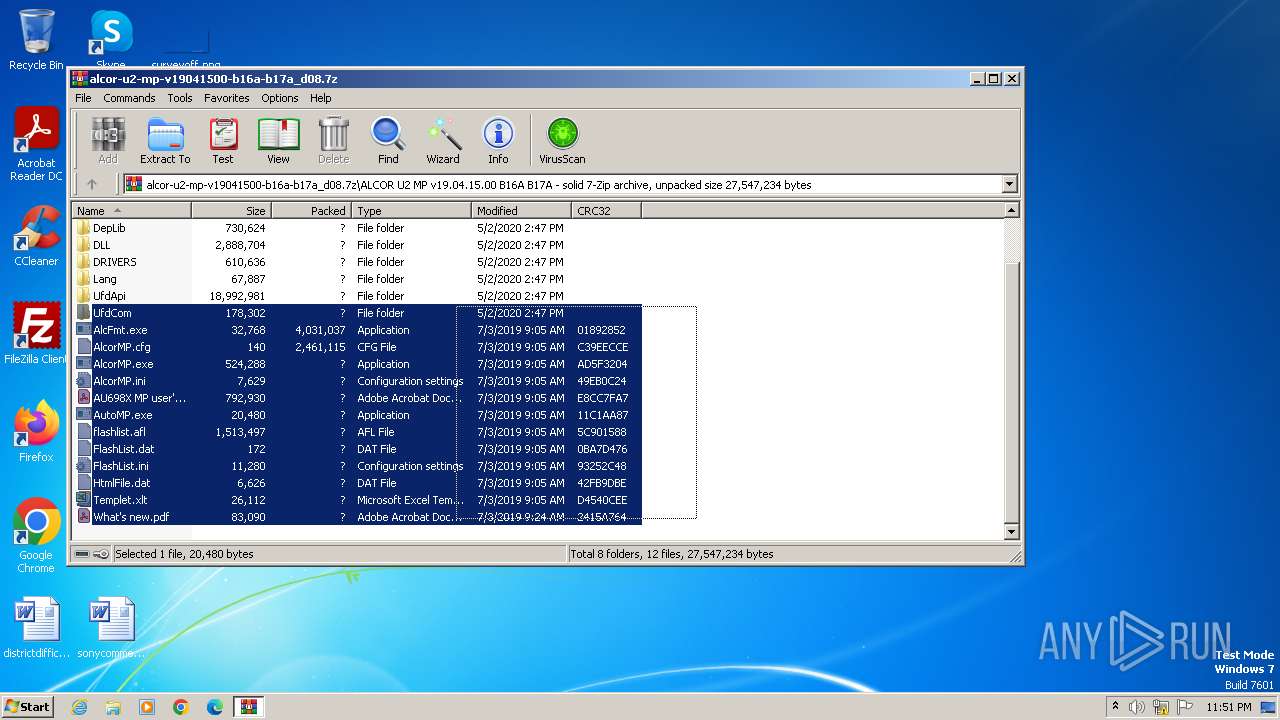1280x720 pixels.
Task: Run the Test archive tool
Action: tap(223, 141)
